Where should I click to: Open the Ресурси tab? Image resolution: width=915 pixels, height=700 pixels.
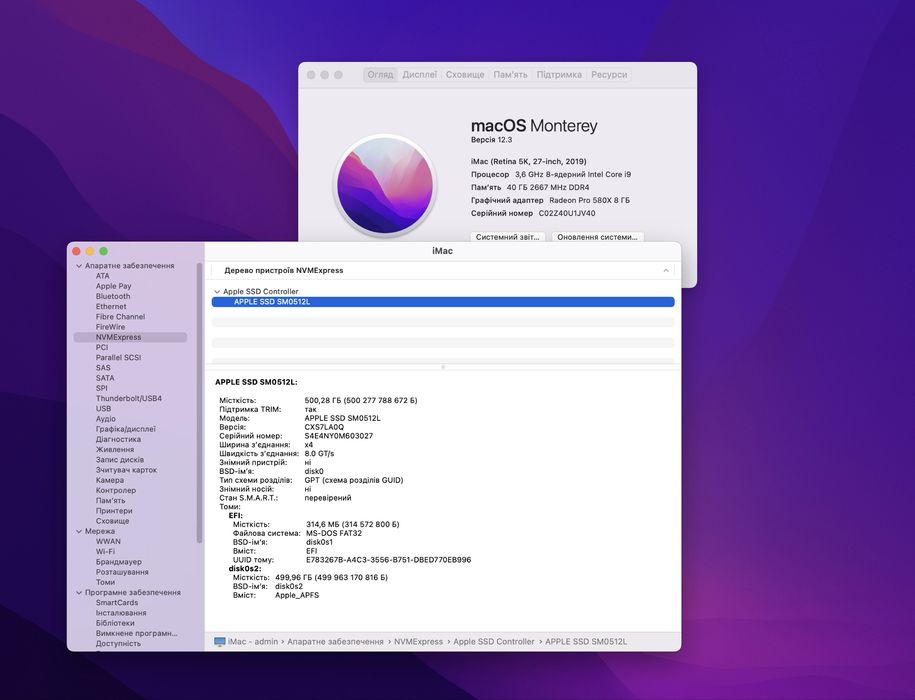click(x=609, y=75)
